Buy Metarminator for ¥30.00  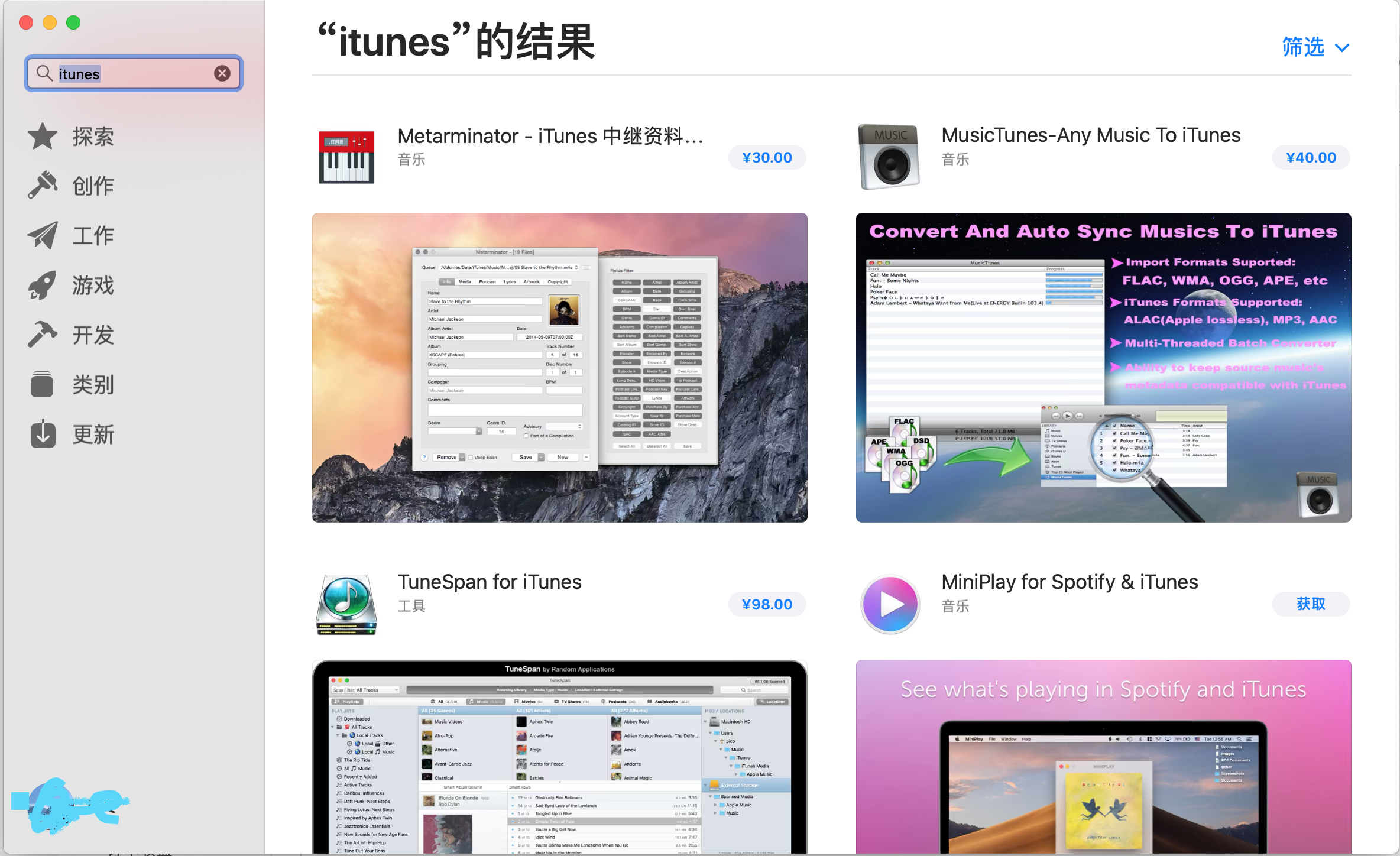pos(767,158)
